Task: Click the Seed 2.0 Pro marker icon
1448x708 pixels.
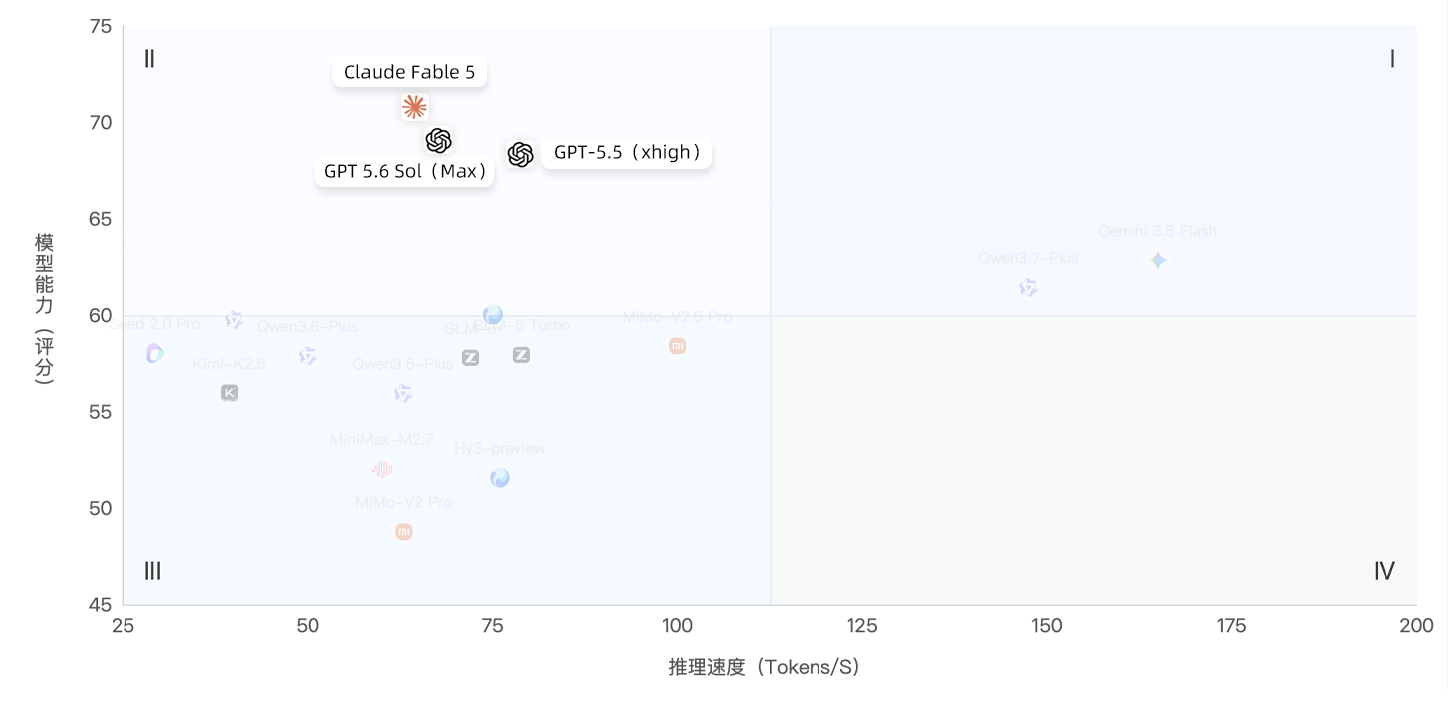Action: (154, 353)
